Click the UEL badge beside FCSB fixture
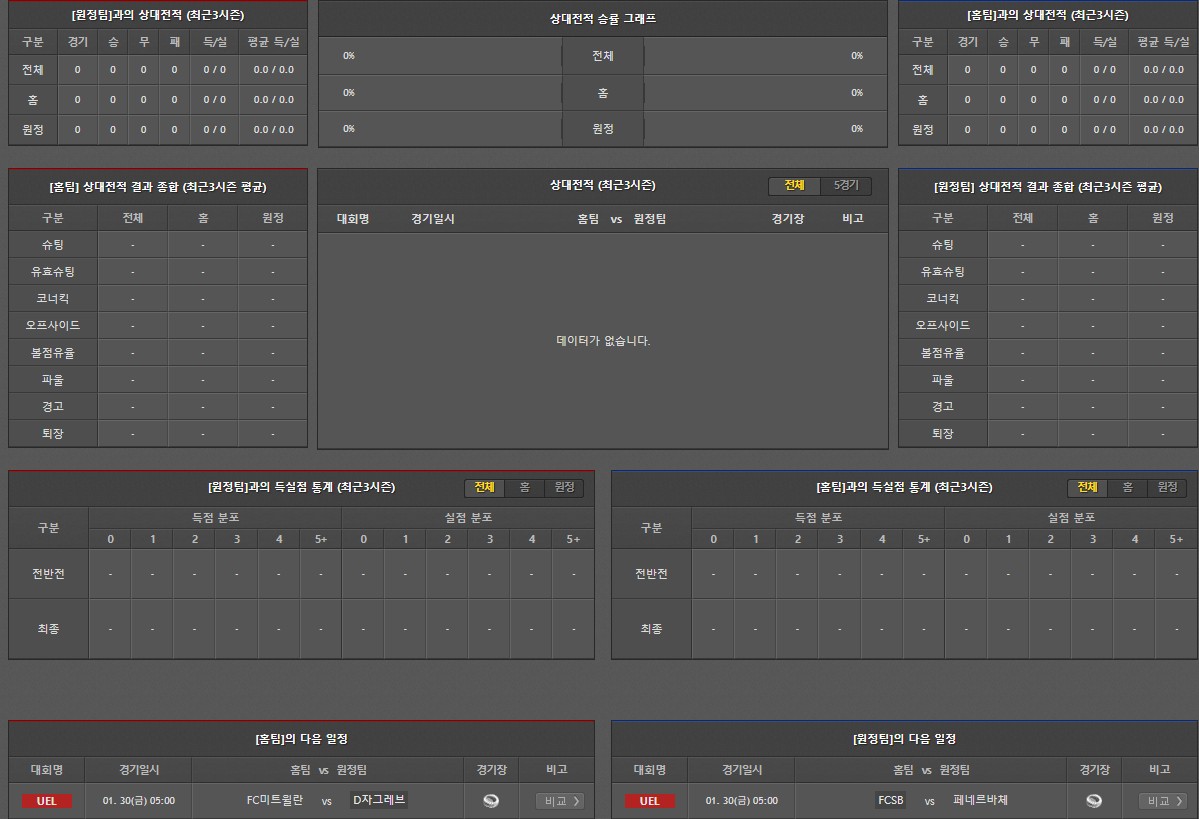 coord(650,801)
